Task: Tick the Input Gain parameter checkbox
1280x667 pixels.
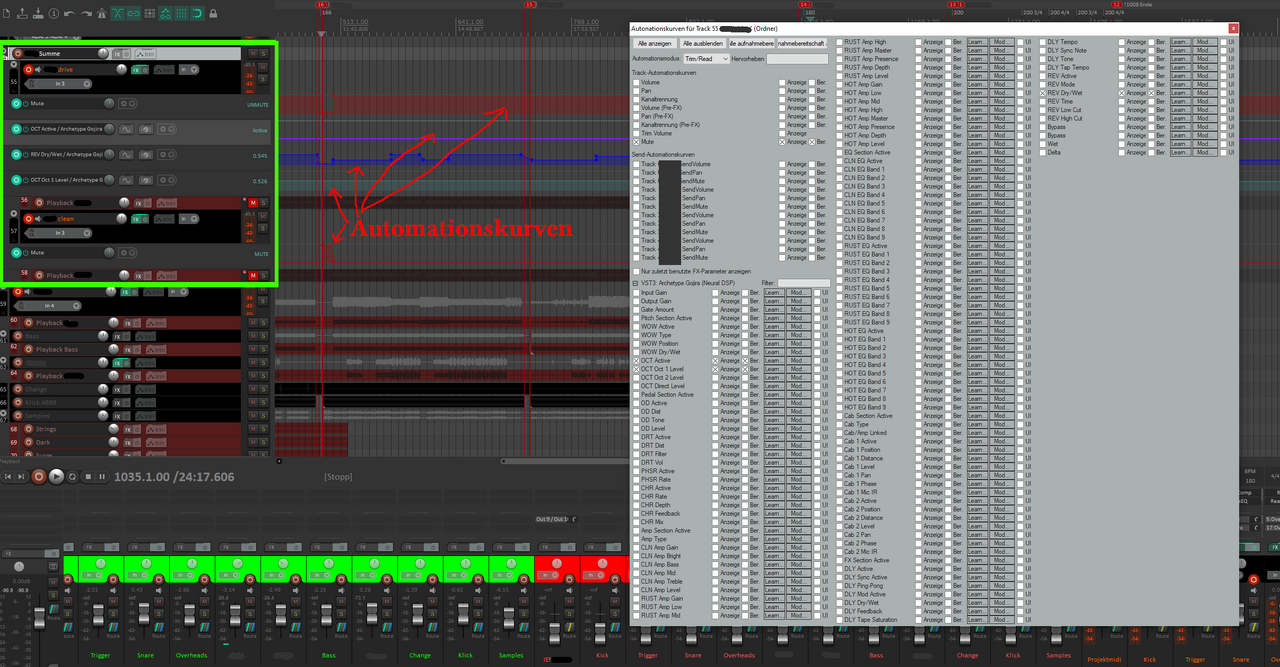Action: coord(636,293)
